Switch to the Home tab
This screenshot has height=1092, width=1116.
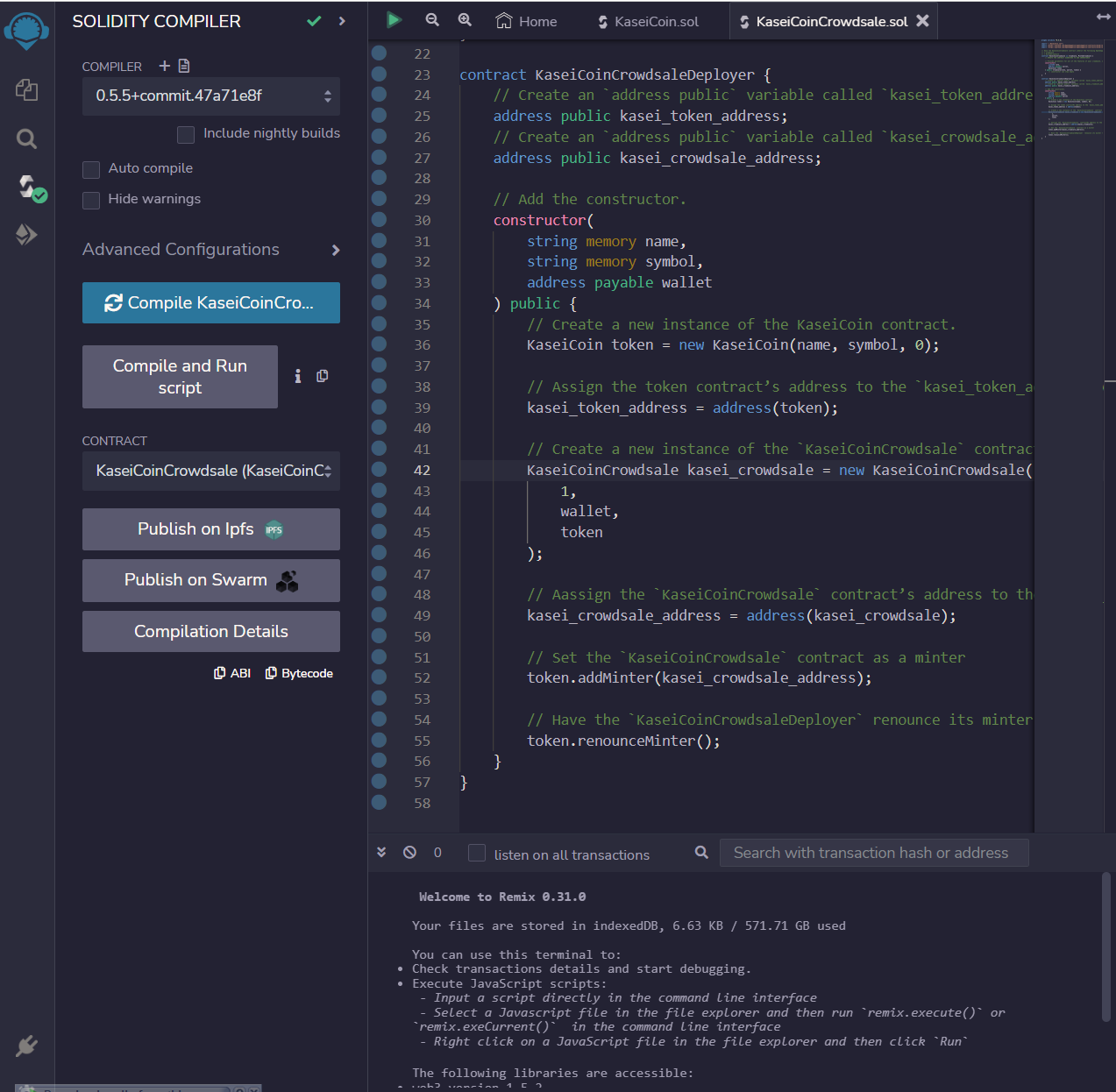tap(526, 21)
